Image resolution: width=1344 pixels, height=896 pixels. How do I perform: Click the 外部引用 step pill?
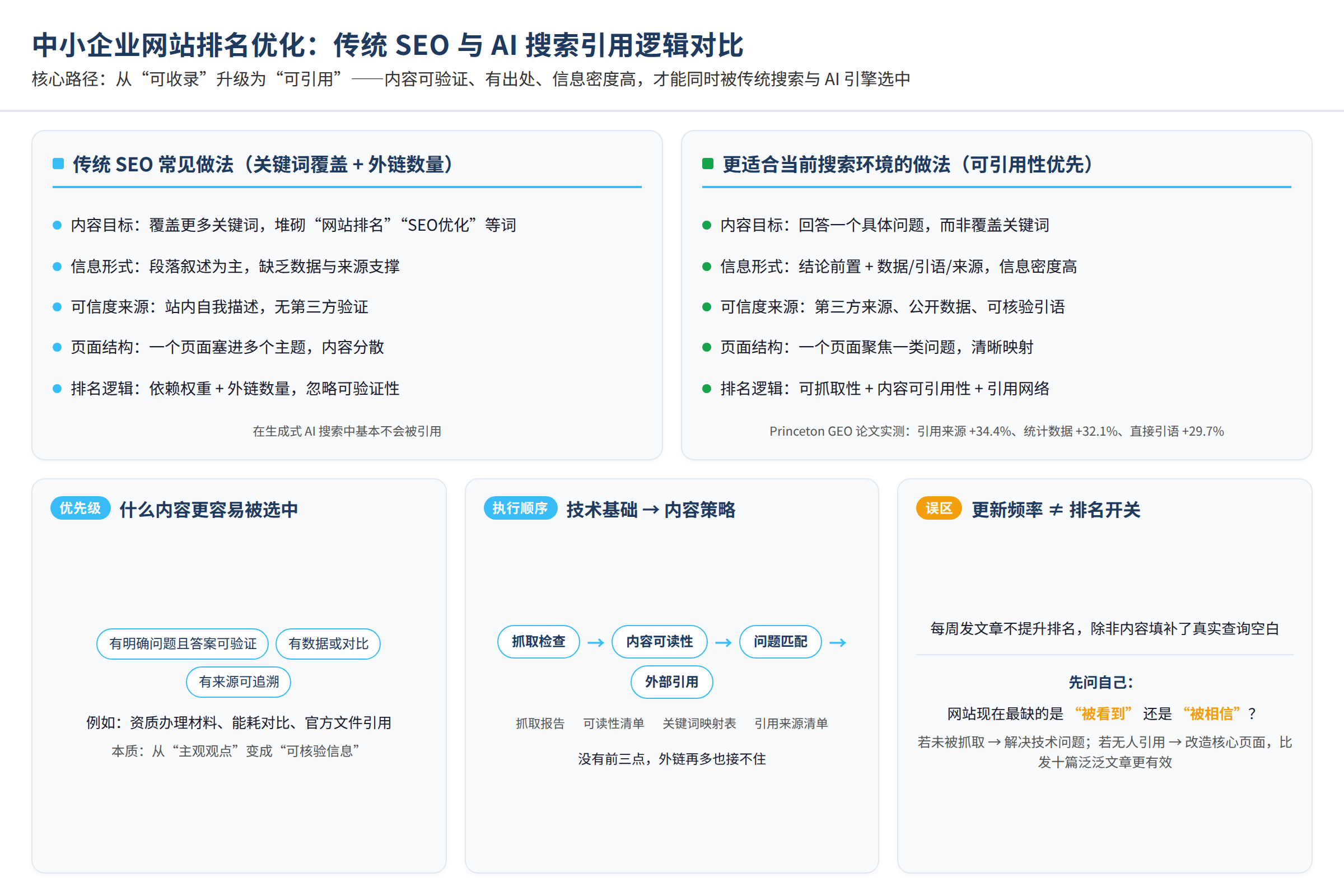coord(671,682)
